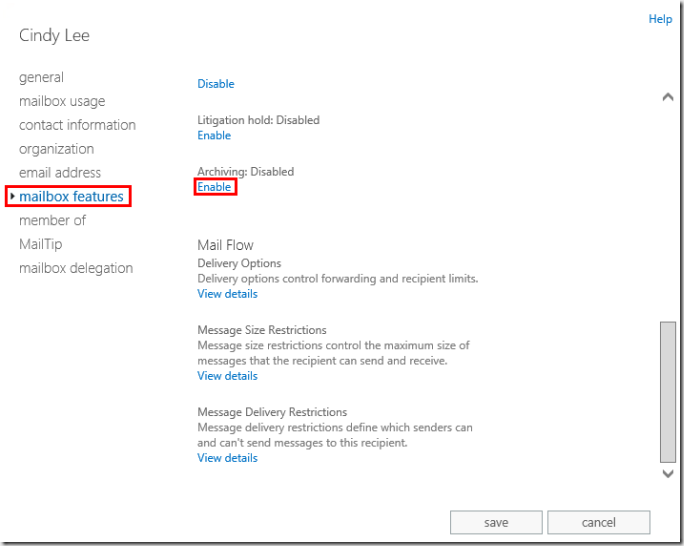Enable Archiving for the mailbox
This screenshot has height=546, width=684.
[215, 187]
